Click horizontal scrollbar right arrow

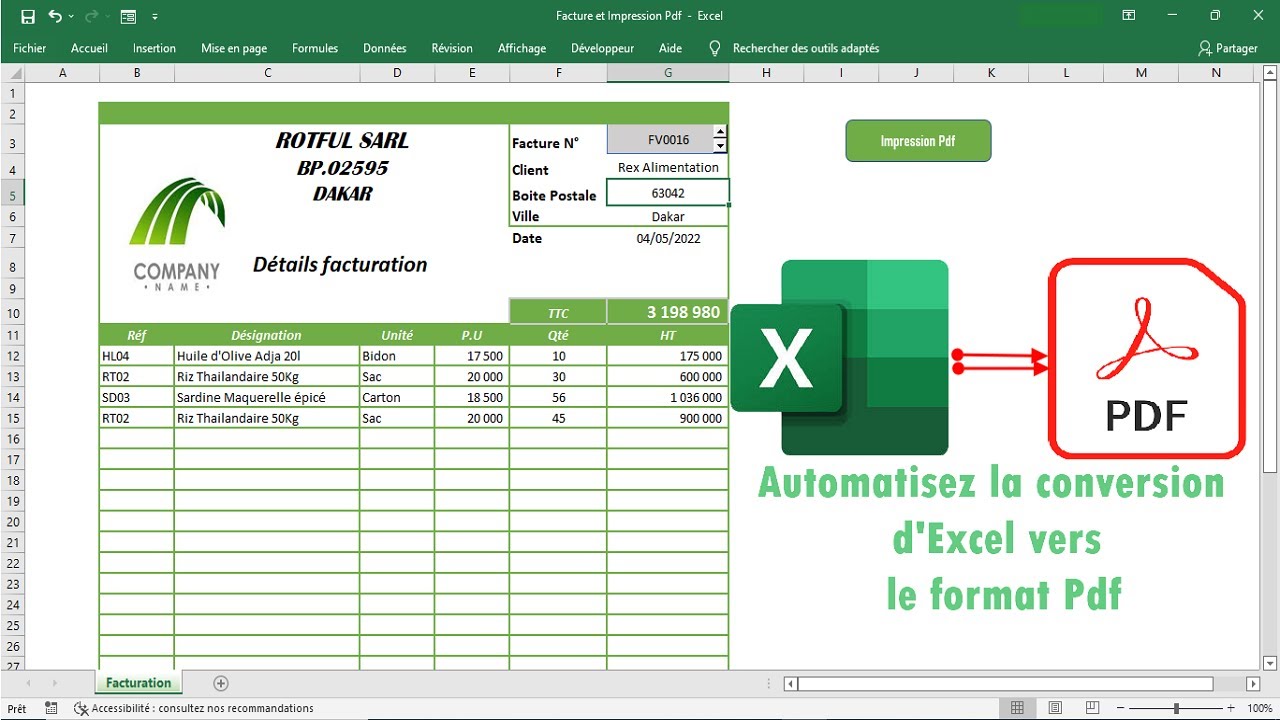(1254, 684)
